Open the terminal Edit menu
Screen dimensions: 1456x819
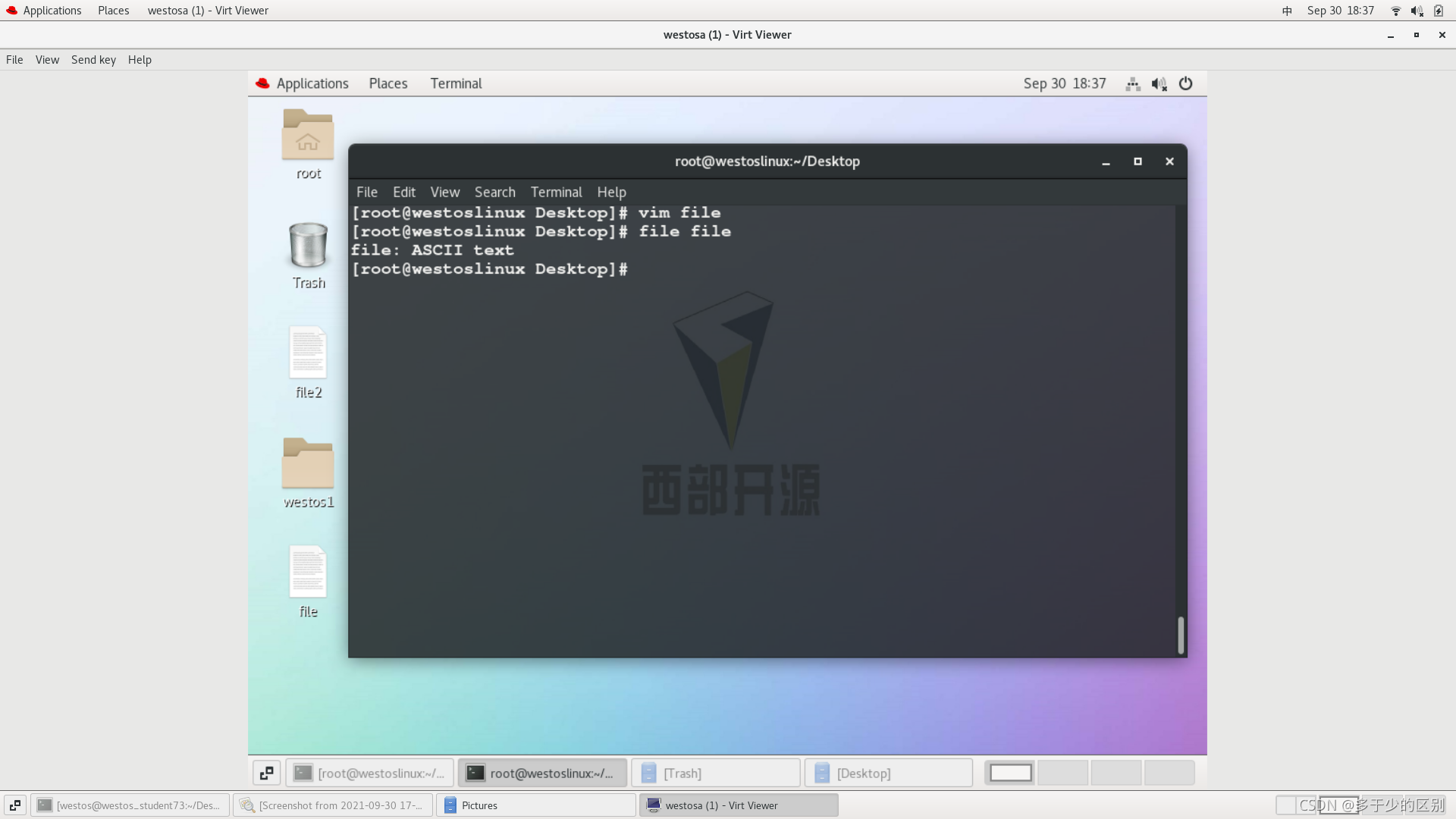pyautogui.click(x=403, y=193)
